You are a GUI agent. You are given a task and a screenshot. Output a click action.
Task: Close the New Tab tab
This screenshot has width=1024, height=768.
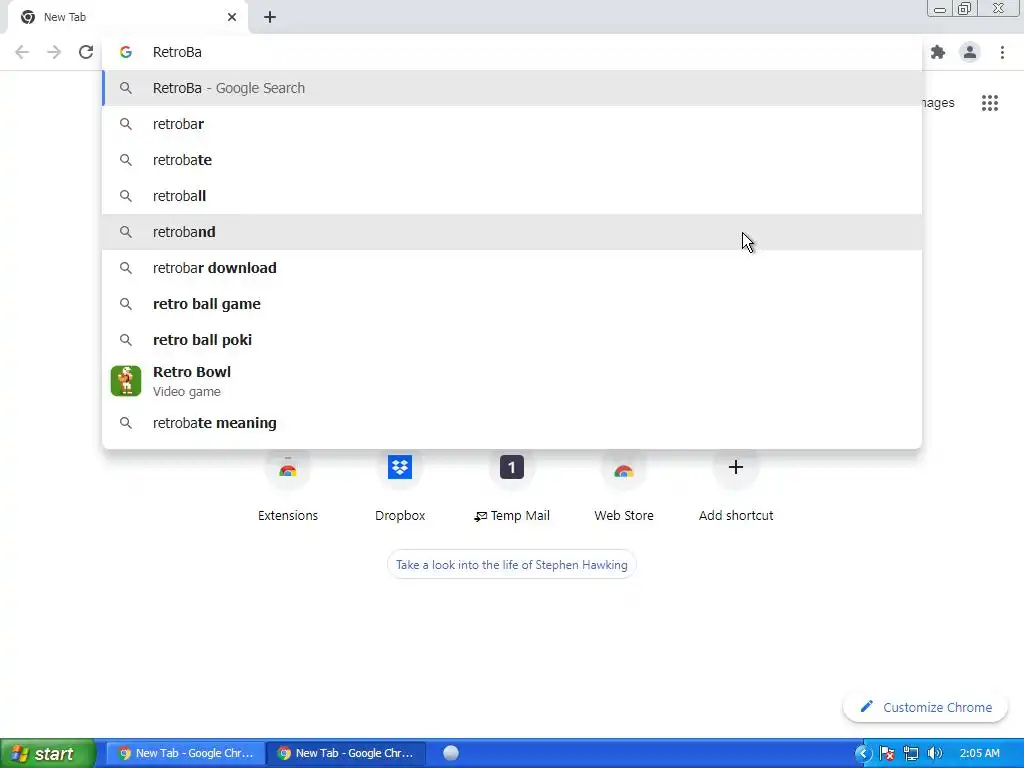[x=232, y=17]
